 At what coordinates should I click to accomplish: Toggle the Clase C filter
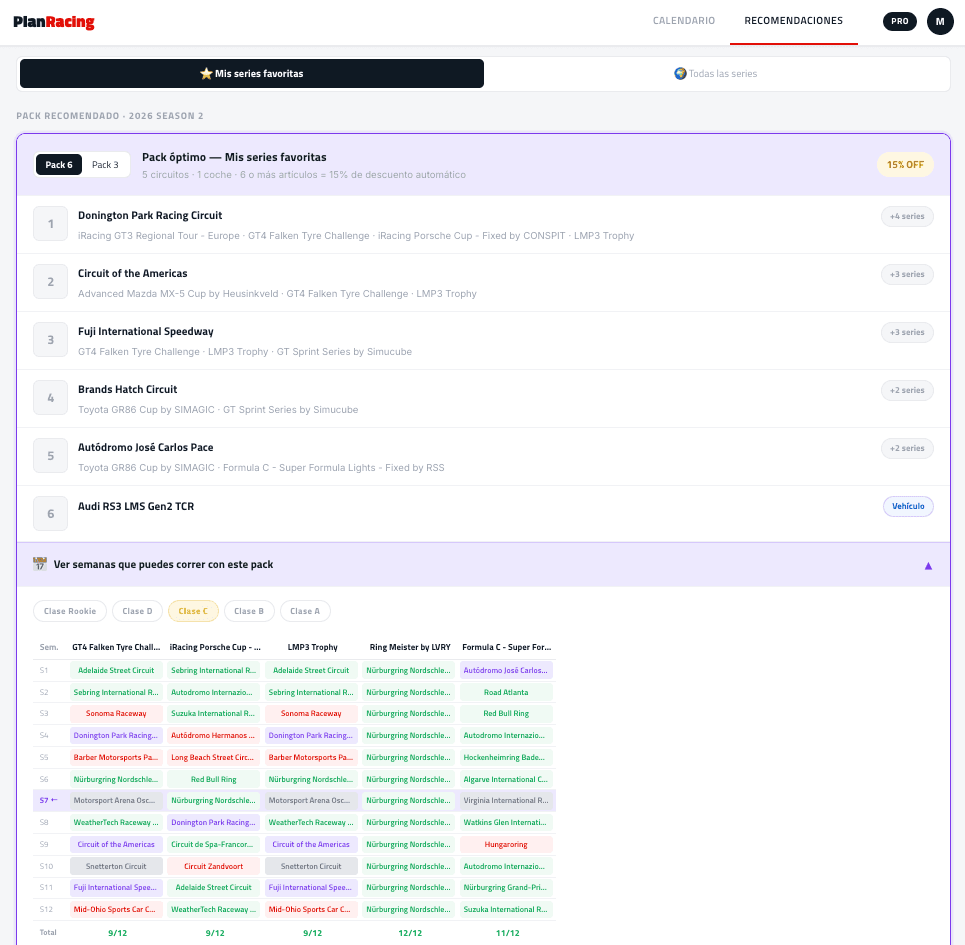point(193,611)
